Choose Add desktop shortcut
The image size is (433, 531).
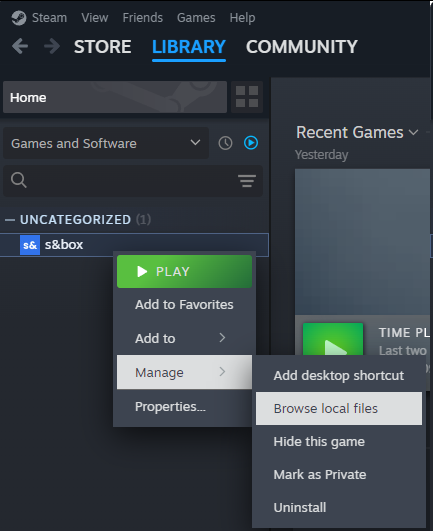coord(339,375)
